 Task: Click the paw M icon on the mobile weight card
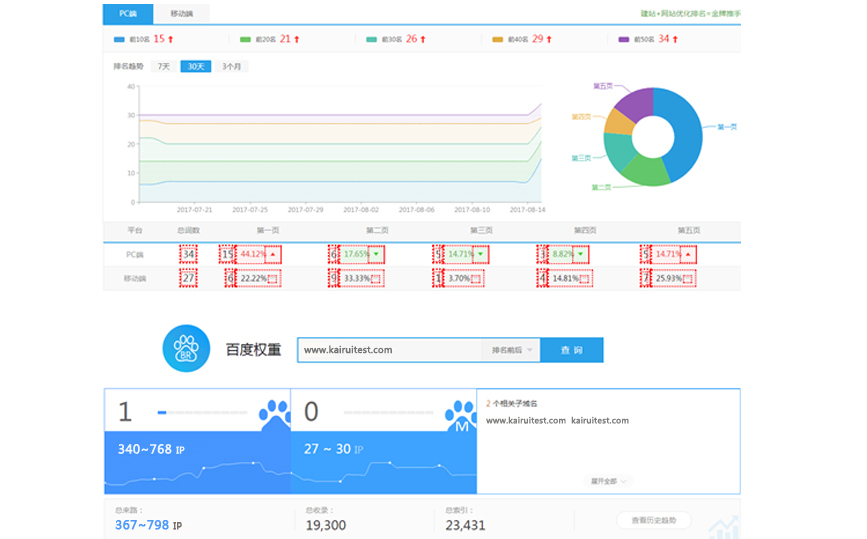click(461, 416)
